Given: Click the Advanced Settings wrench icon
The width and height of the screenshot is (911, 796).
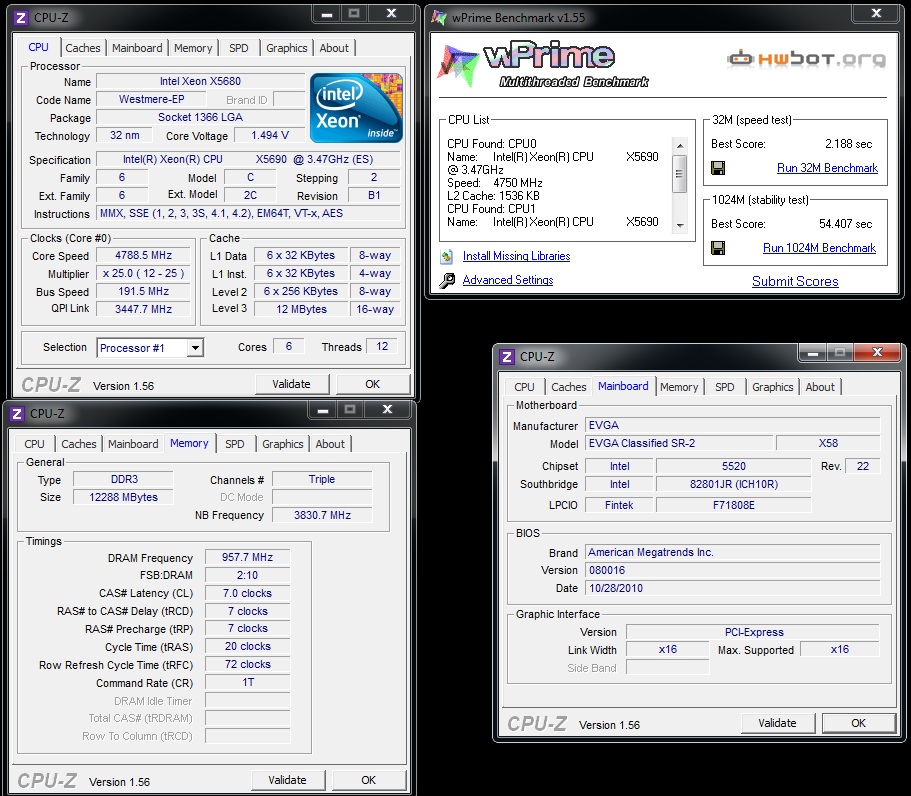Looking at the screenshot, I should click(x=447, y=281).
